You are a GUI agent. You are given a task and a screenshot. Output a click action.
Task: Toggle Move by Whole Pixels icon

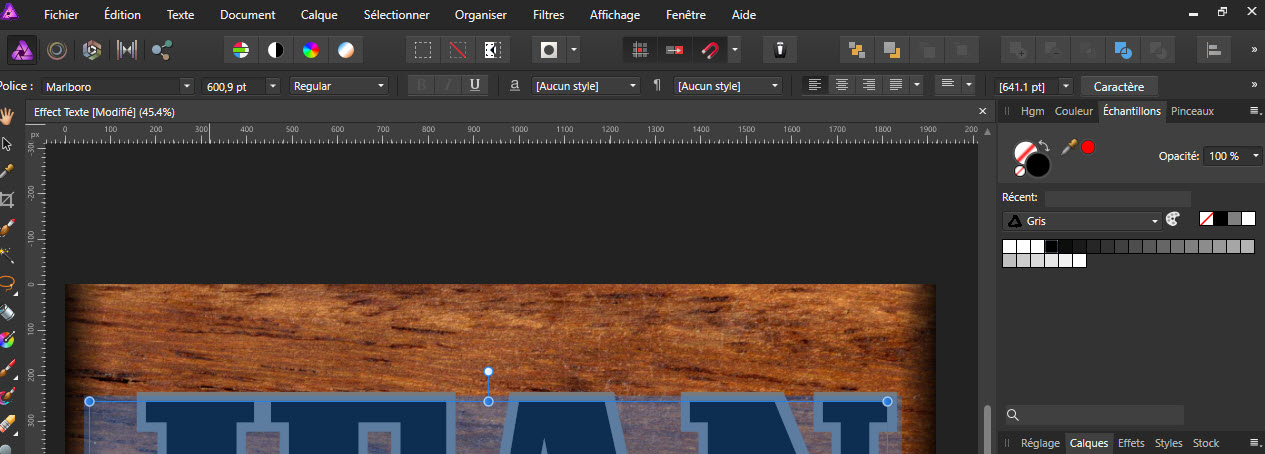(675, 49)
